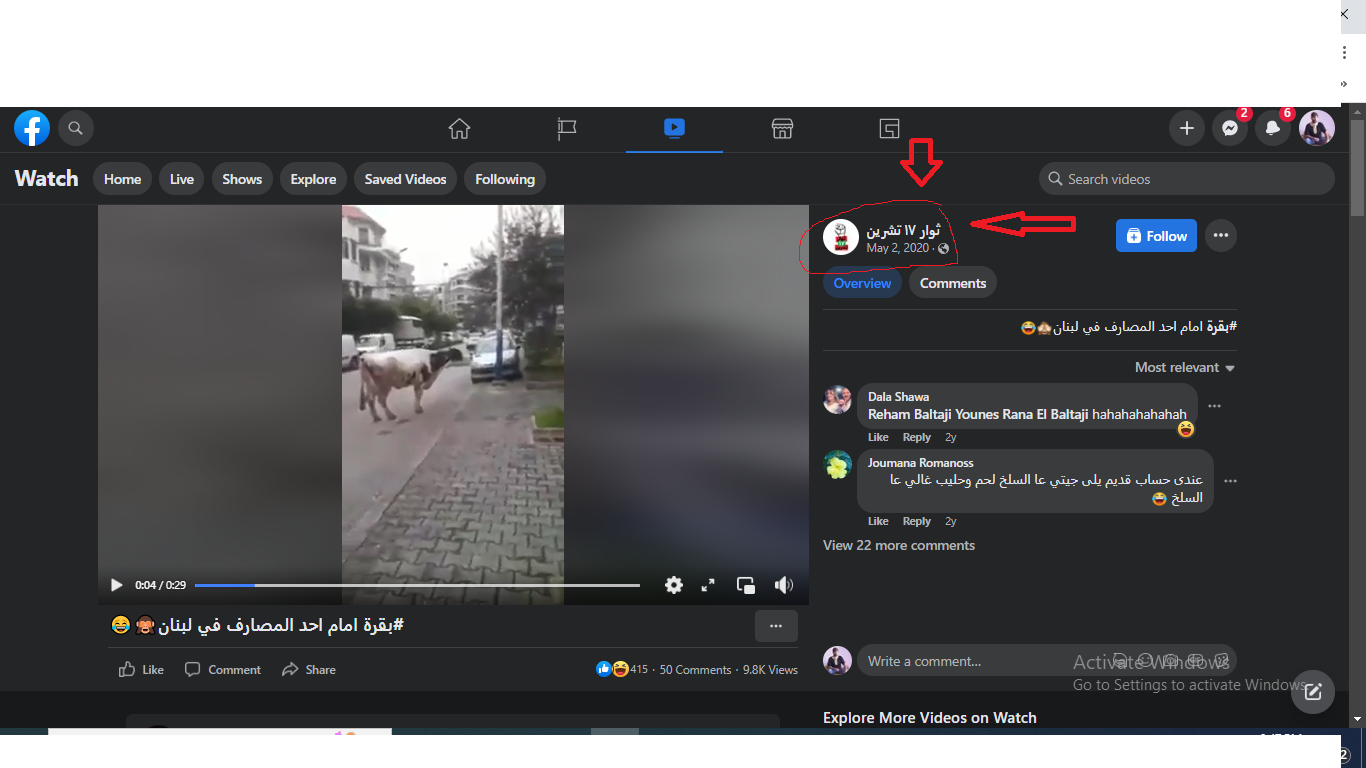The image size is (1366, 768).
Task: Click the Facebook search magnifier icon
Action: [x=75, y=128]
